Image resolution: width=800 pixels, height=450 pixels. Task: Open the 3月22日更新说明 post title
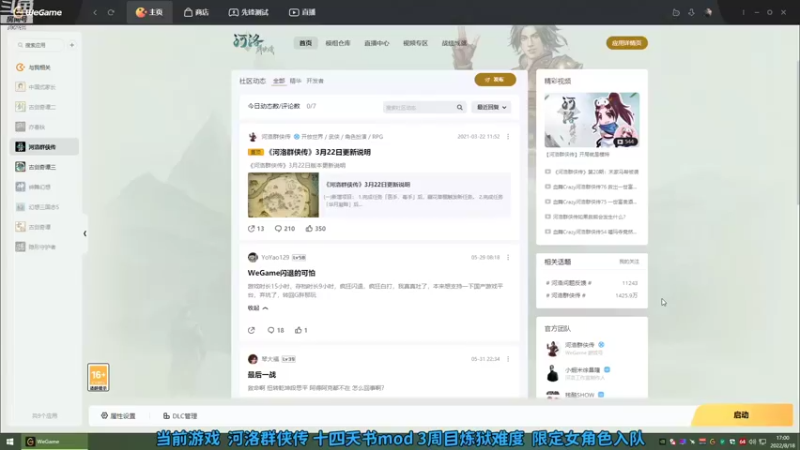click(319, 152)
